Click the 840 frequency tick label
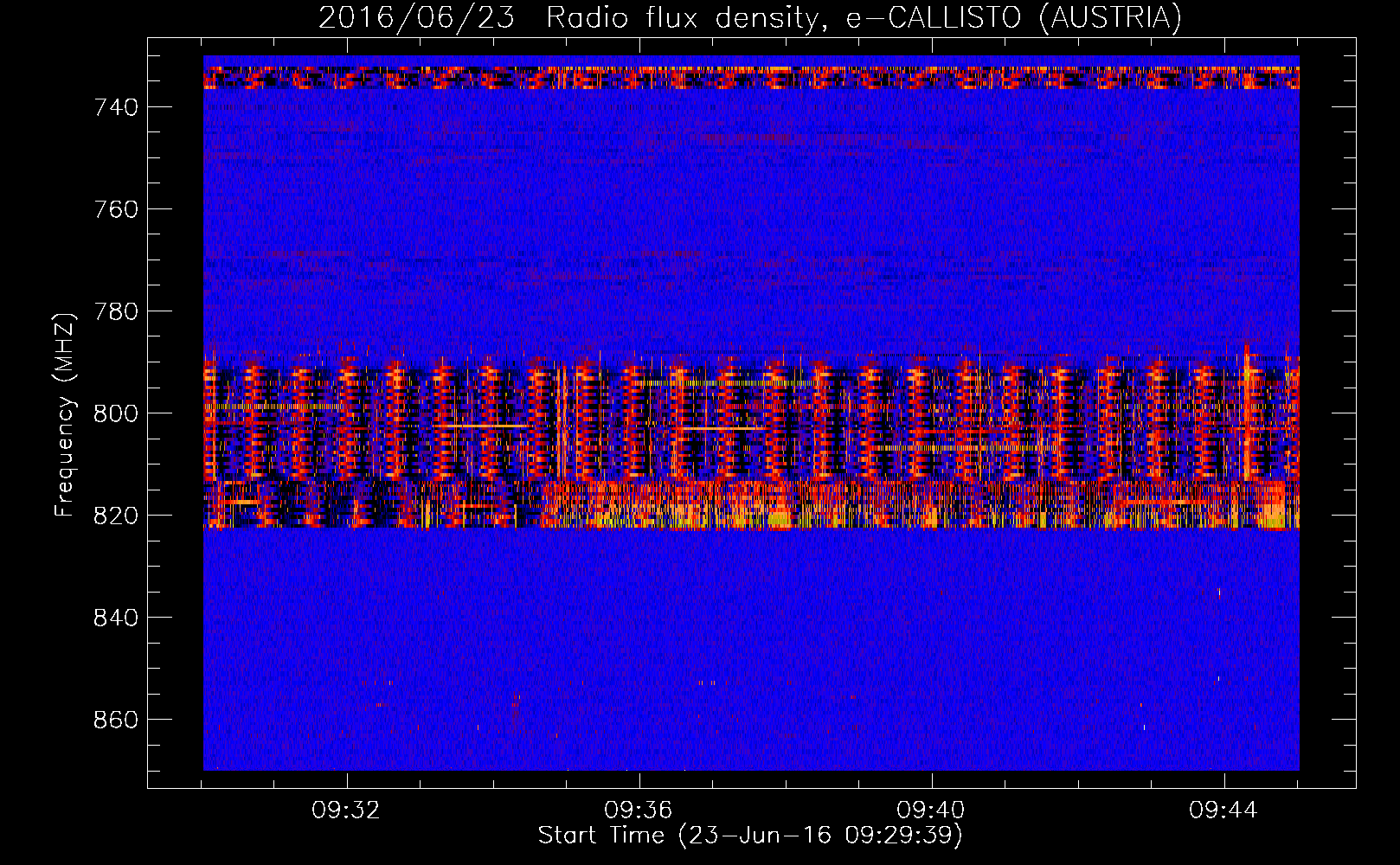Viewport: 1400px width, 865px height. (116, 618)
